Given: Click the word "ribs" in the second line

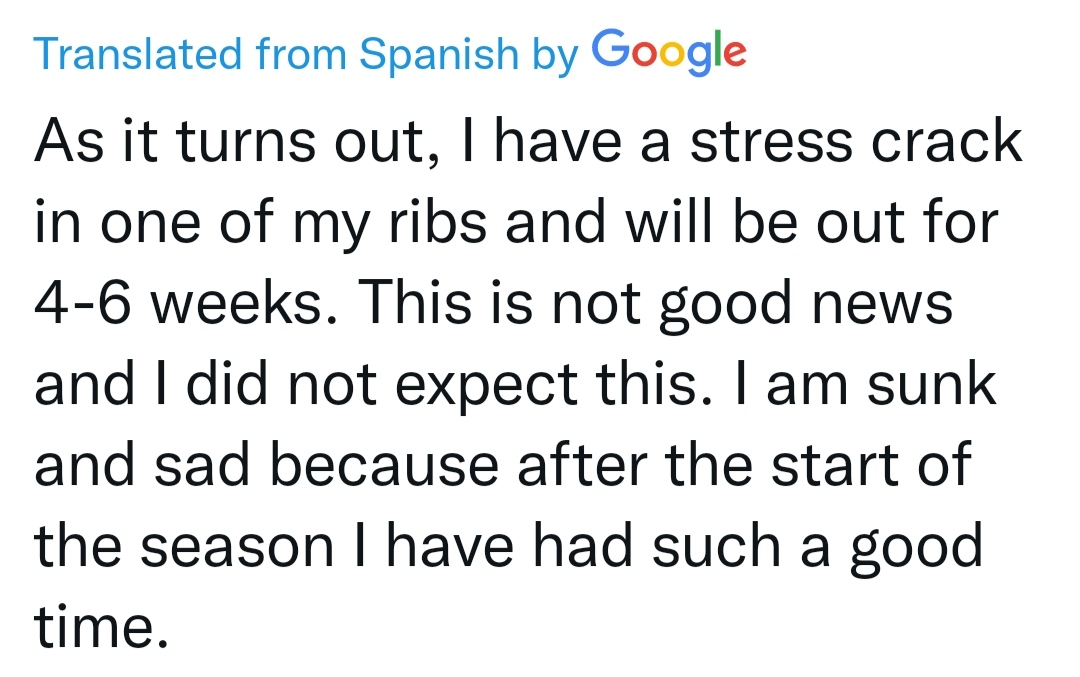Looking at the screenshot, I should click(438, 222).
